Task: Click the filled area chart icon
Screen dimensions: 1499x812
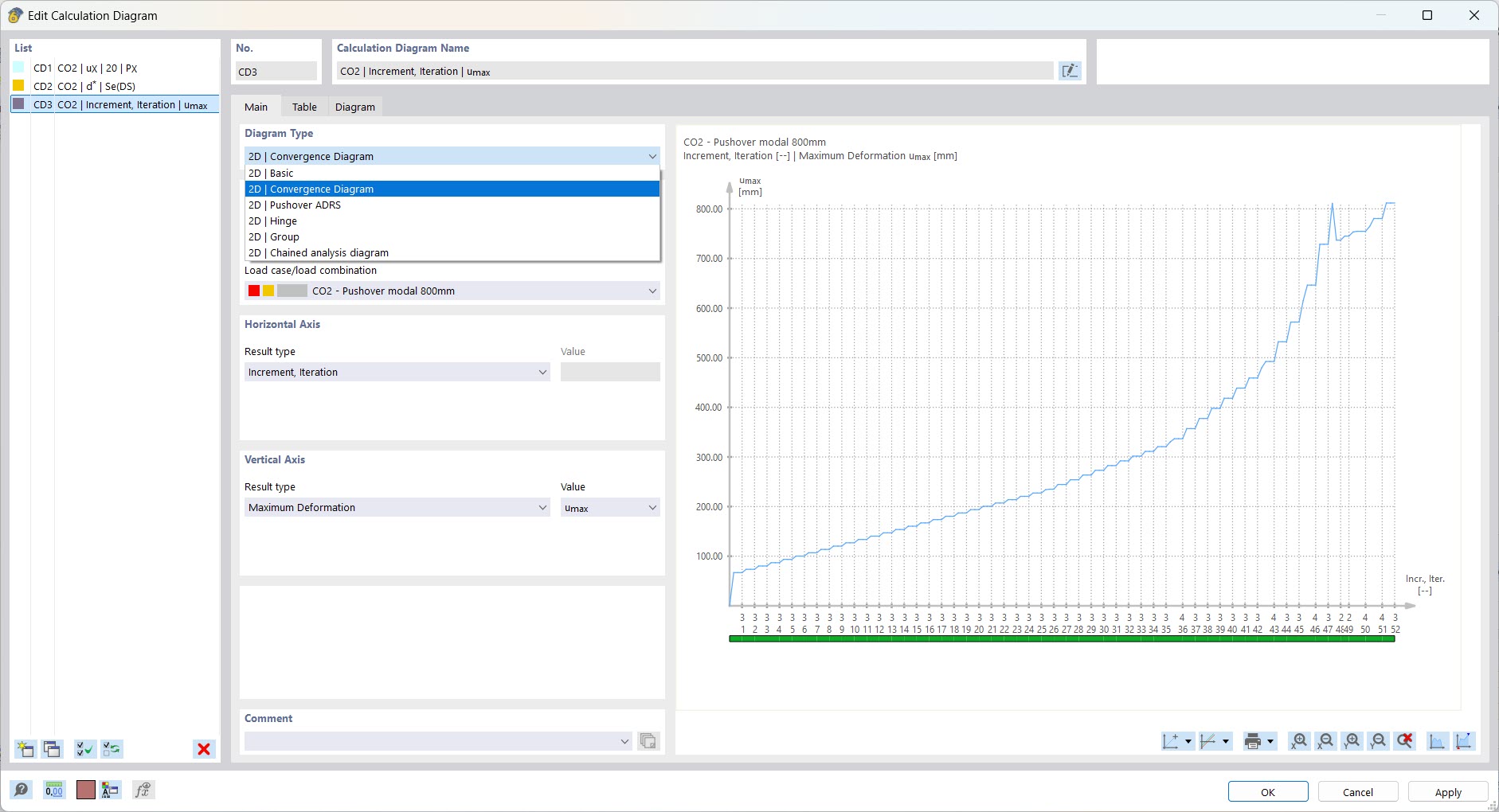Action: tap(1437, 741)
